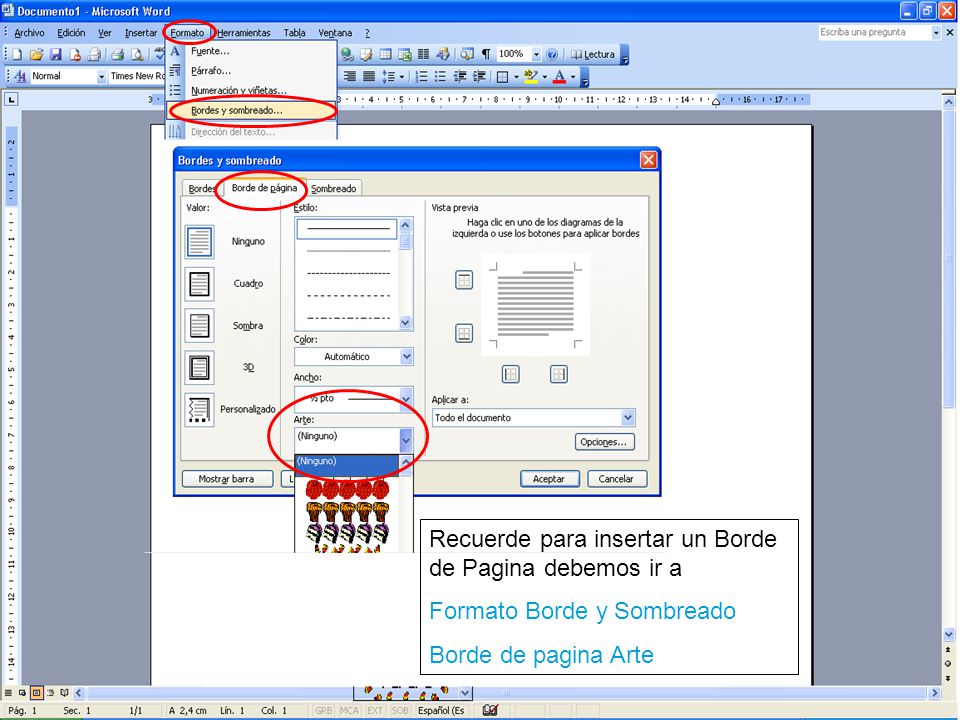Toggle the left border preview button
The image size is (960, 720).
511,374
